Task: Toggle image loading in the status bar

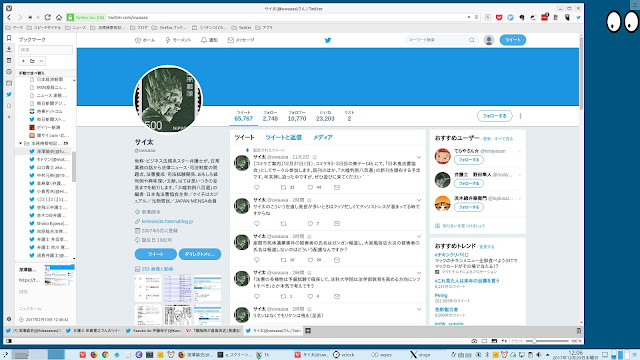Action: (x=494, y=341)
